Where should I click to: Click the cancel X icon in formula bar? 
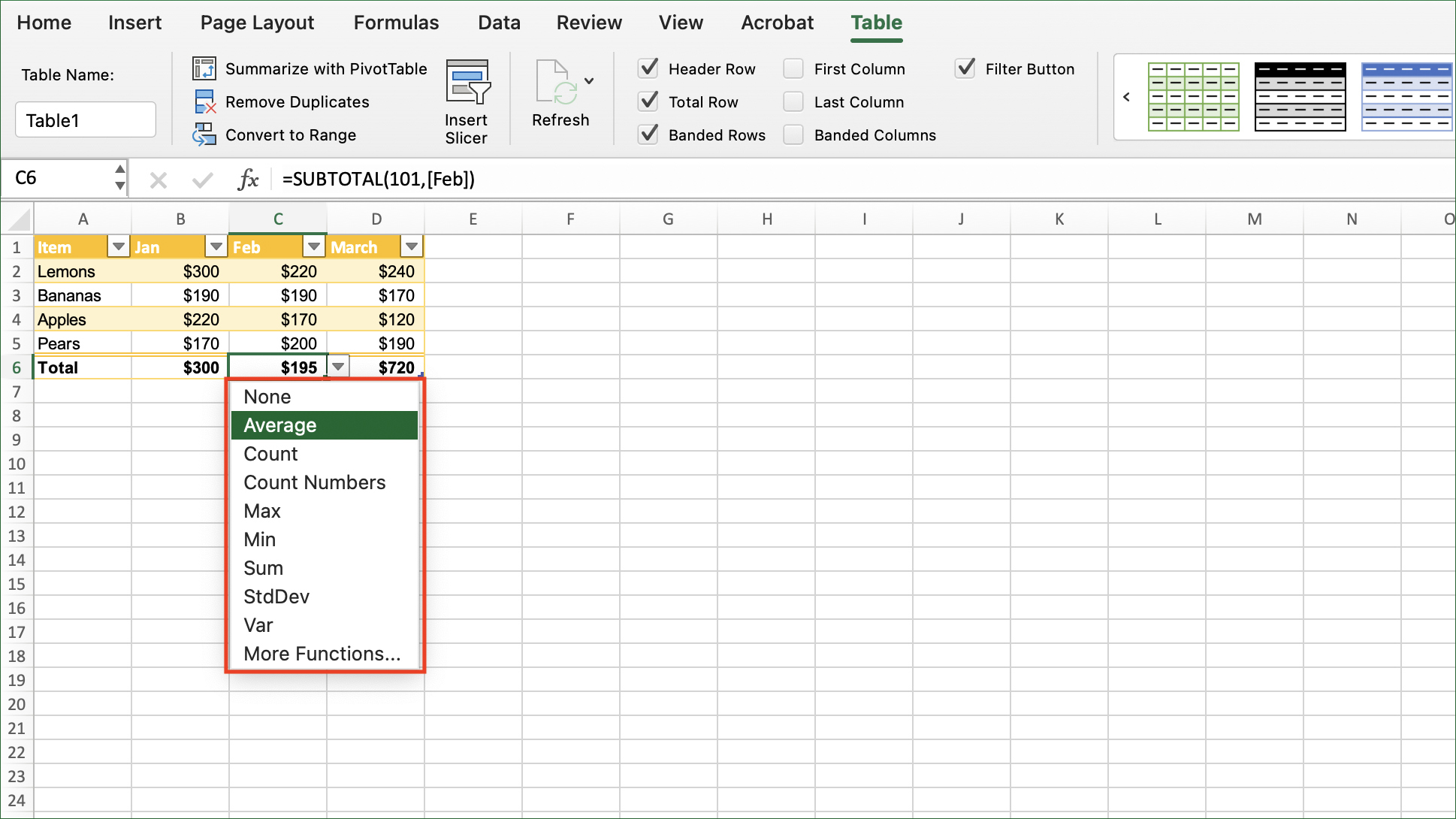[x=158, y=180]
